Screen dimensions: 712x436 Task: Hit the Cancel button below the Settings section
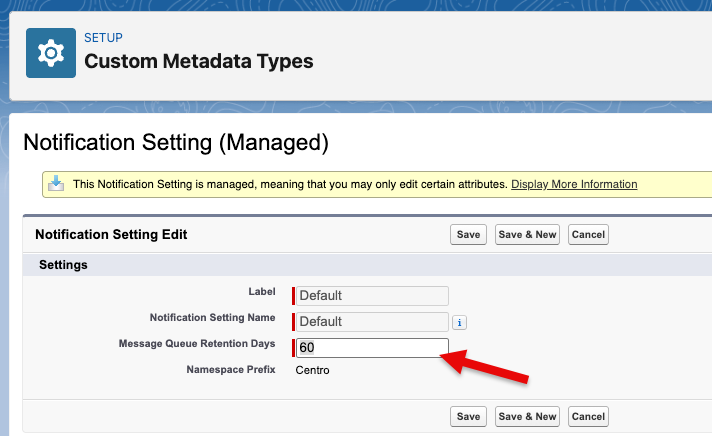[x=588, y=416]
